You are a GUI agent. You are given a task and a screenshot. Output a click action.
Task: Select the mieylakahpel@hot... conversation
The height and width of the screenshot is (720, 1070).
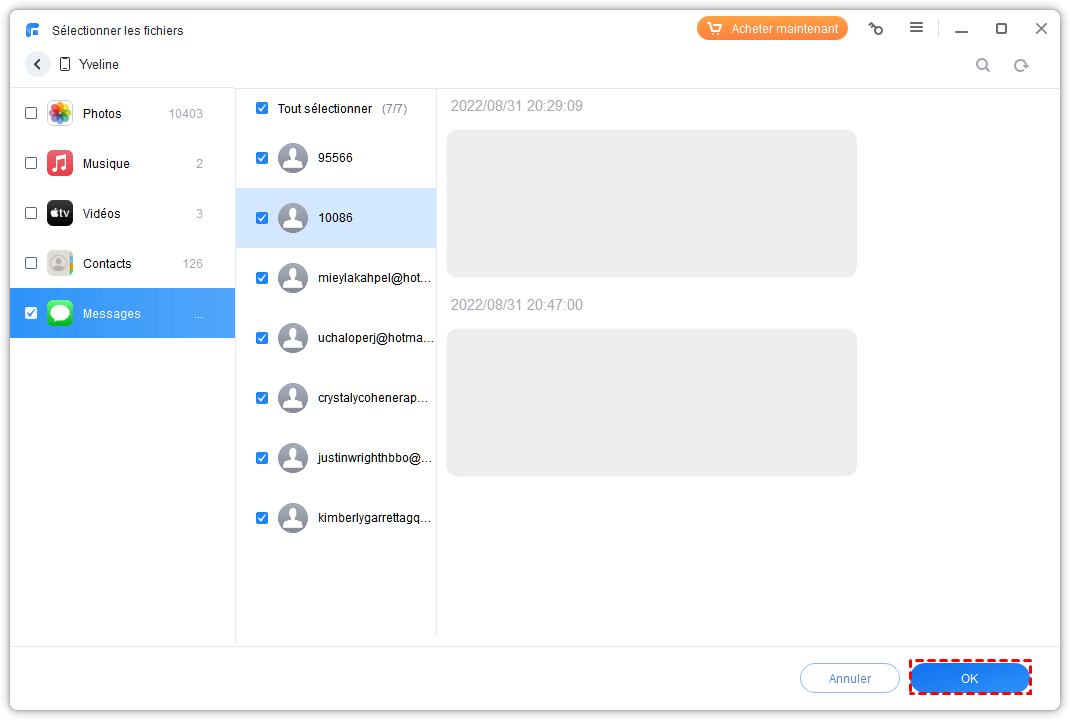pos(374,278)
